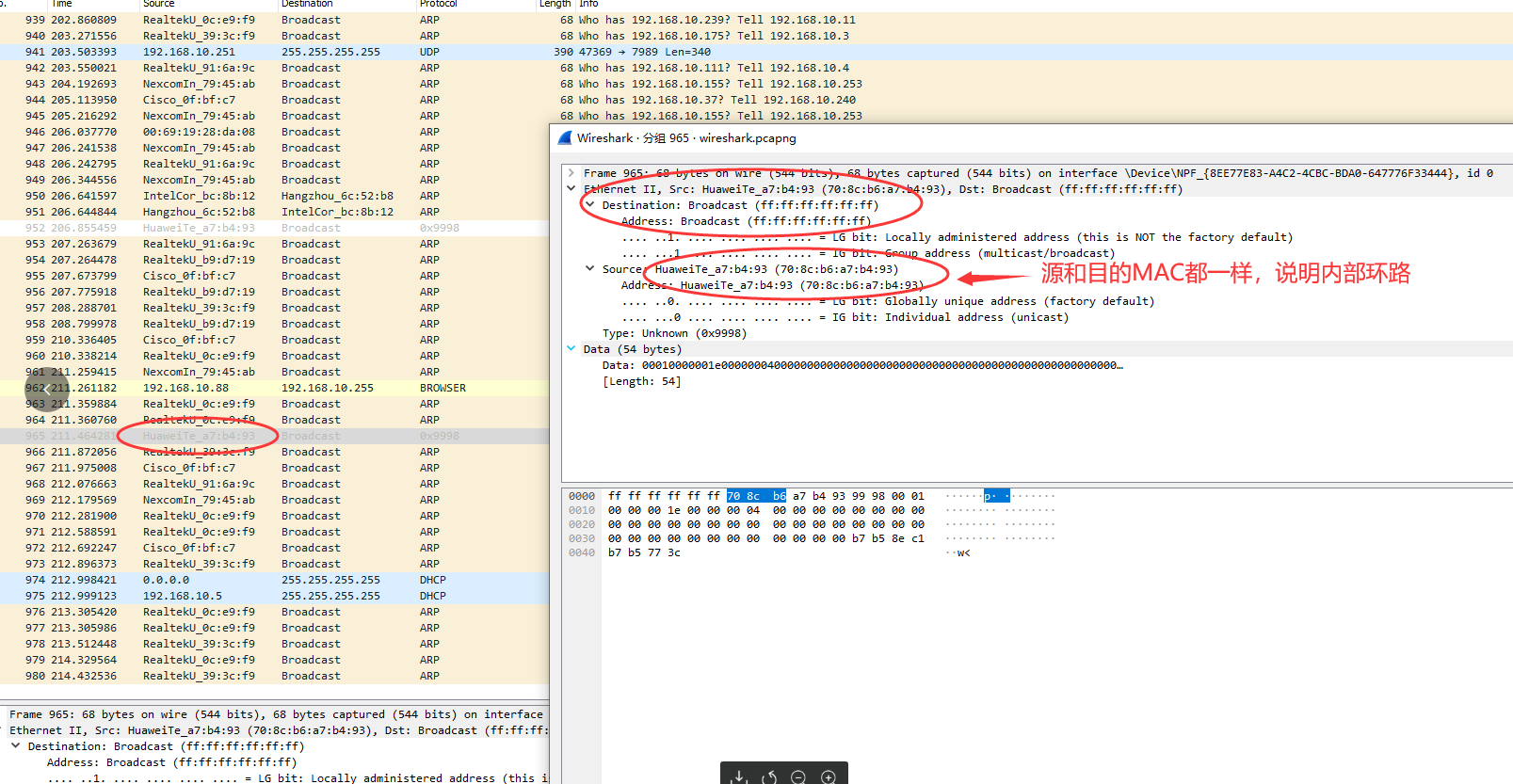
Task: Select the 'LG bit: Globally unique address' line
Action: pyautogui.click(x=888, y=301)
